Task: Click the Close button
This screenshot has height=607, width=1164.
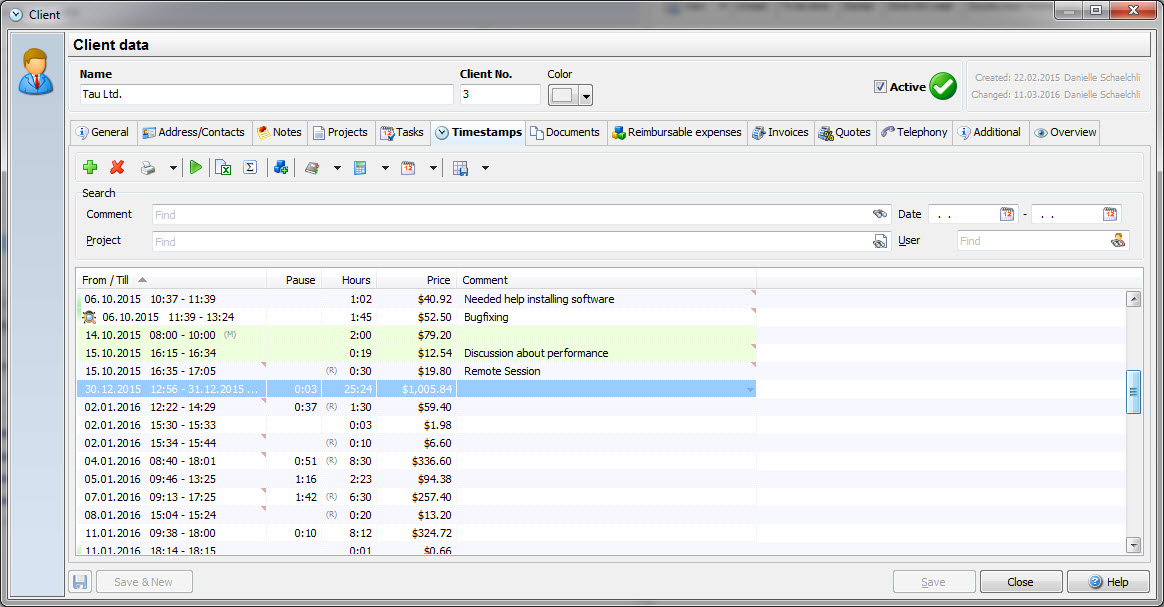Action: 1020,582
